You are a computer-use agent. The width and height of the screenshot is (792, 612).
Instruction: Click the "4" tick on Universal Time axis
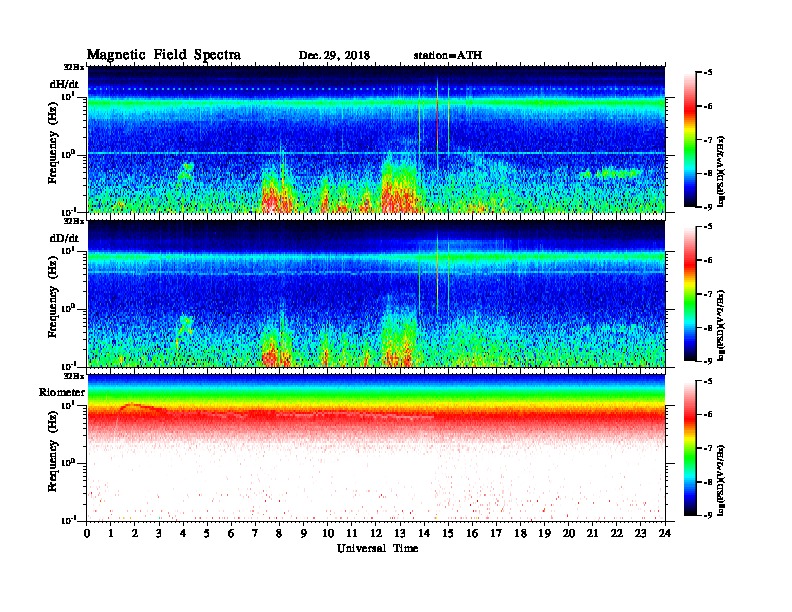pyautogui.click(x=183, y=534)
